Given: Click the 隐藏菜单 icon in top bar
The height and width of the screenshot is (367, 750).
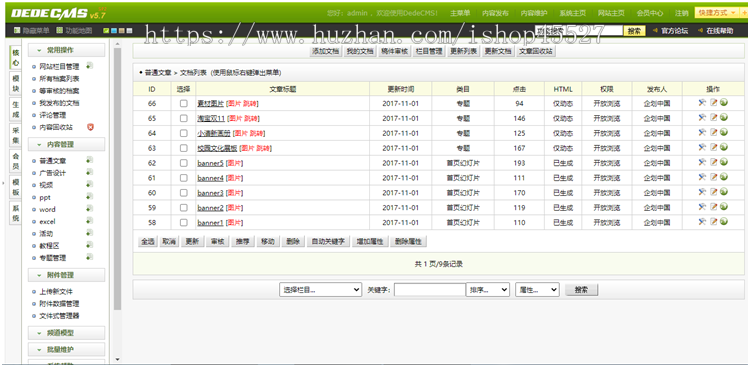Looking at the screenshot, I should click(17, 31).
